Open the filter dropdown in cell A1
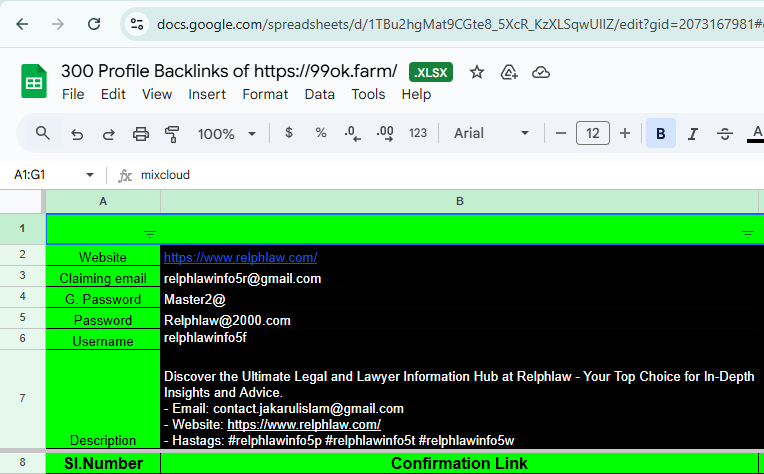 click(150, 235)
